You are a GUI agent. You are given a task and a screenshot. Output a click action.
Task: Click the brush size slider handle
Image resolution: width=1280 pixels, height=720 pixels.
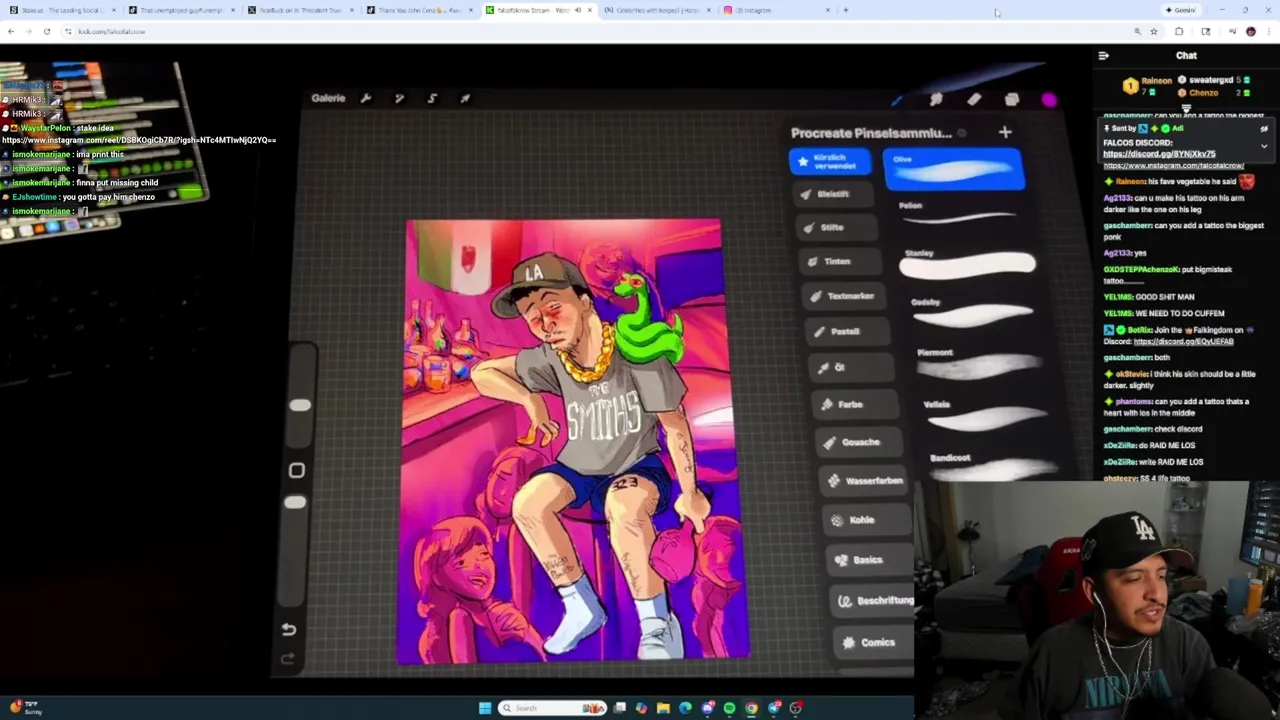click(299, 405)
